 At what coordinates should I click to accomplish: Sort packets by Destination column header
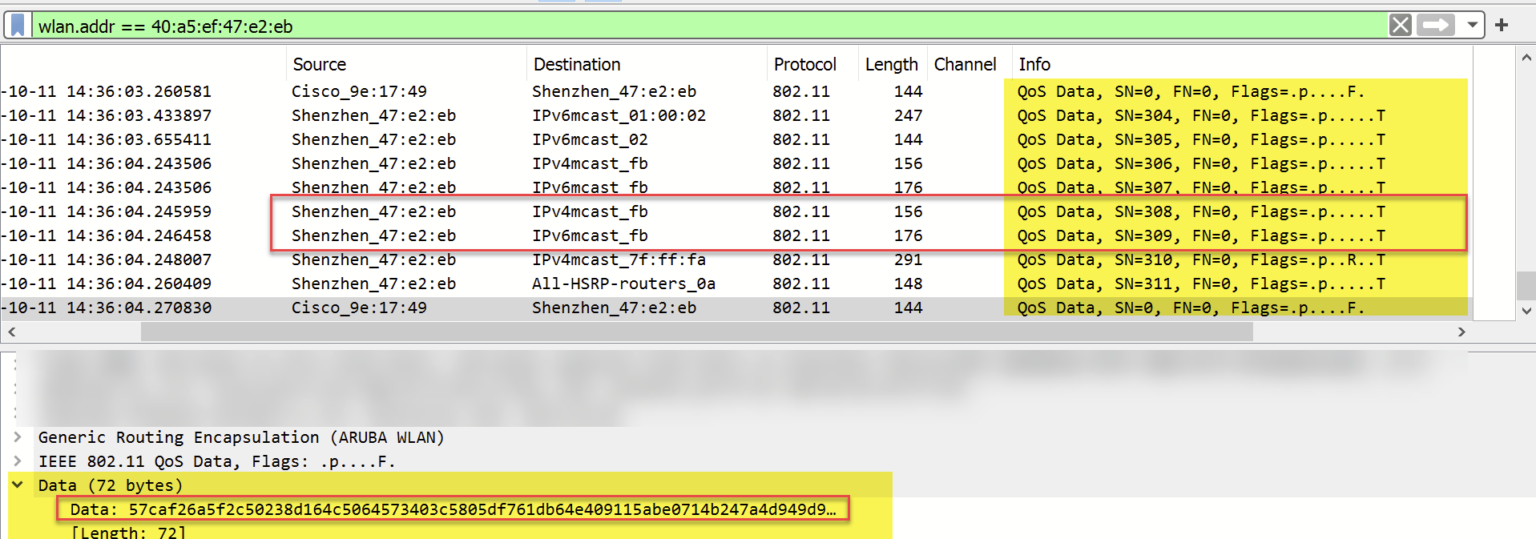coord(577,64)
